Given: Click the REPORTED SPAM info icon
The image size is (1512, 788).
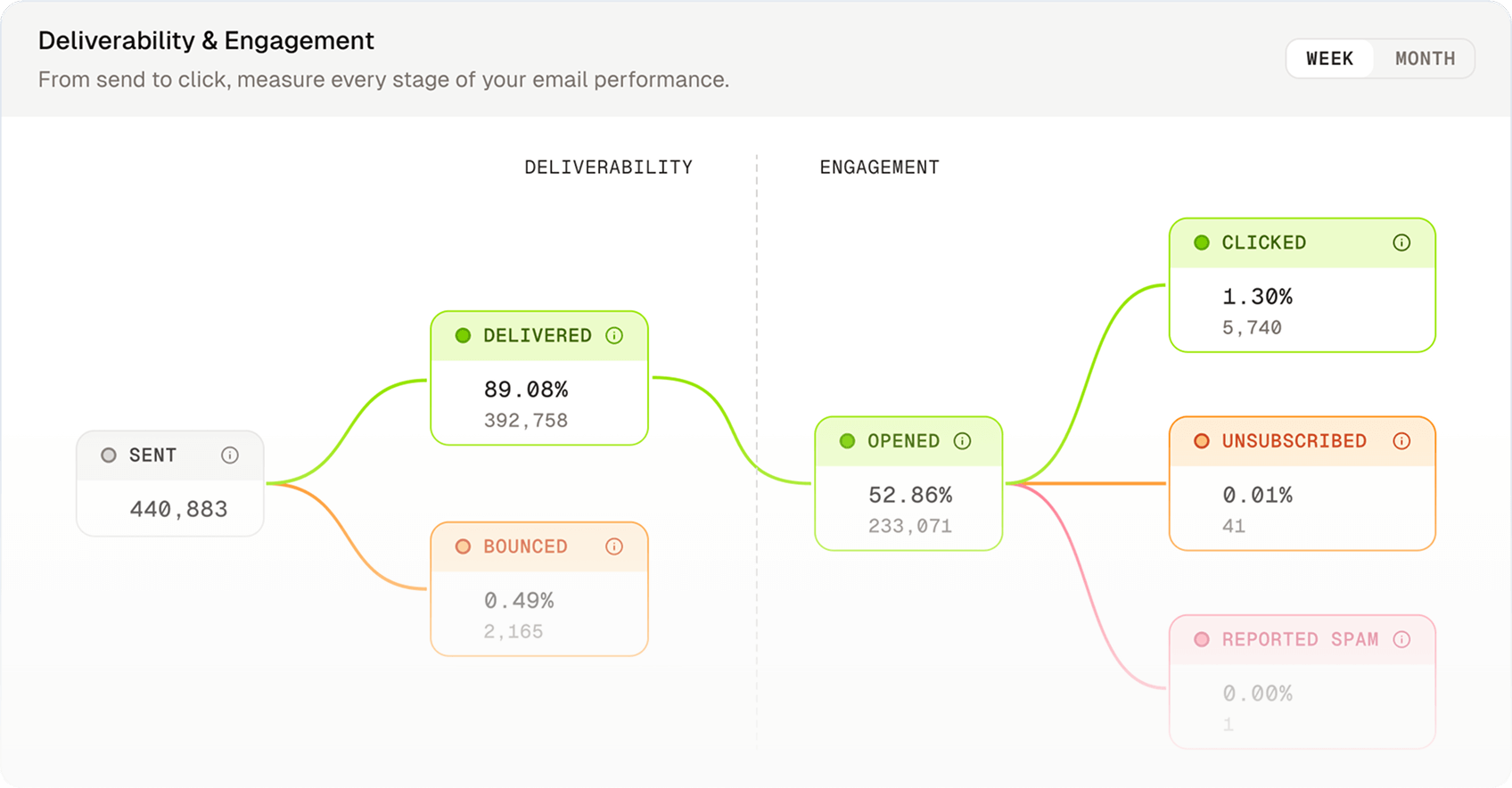Looking at the screenshot, I should [x=1403, y=639].
